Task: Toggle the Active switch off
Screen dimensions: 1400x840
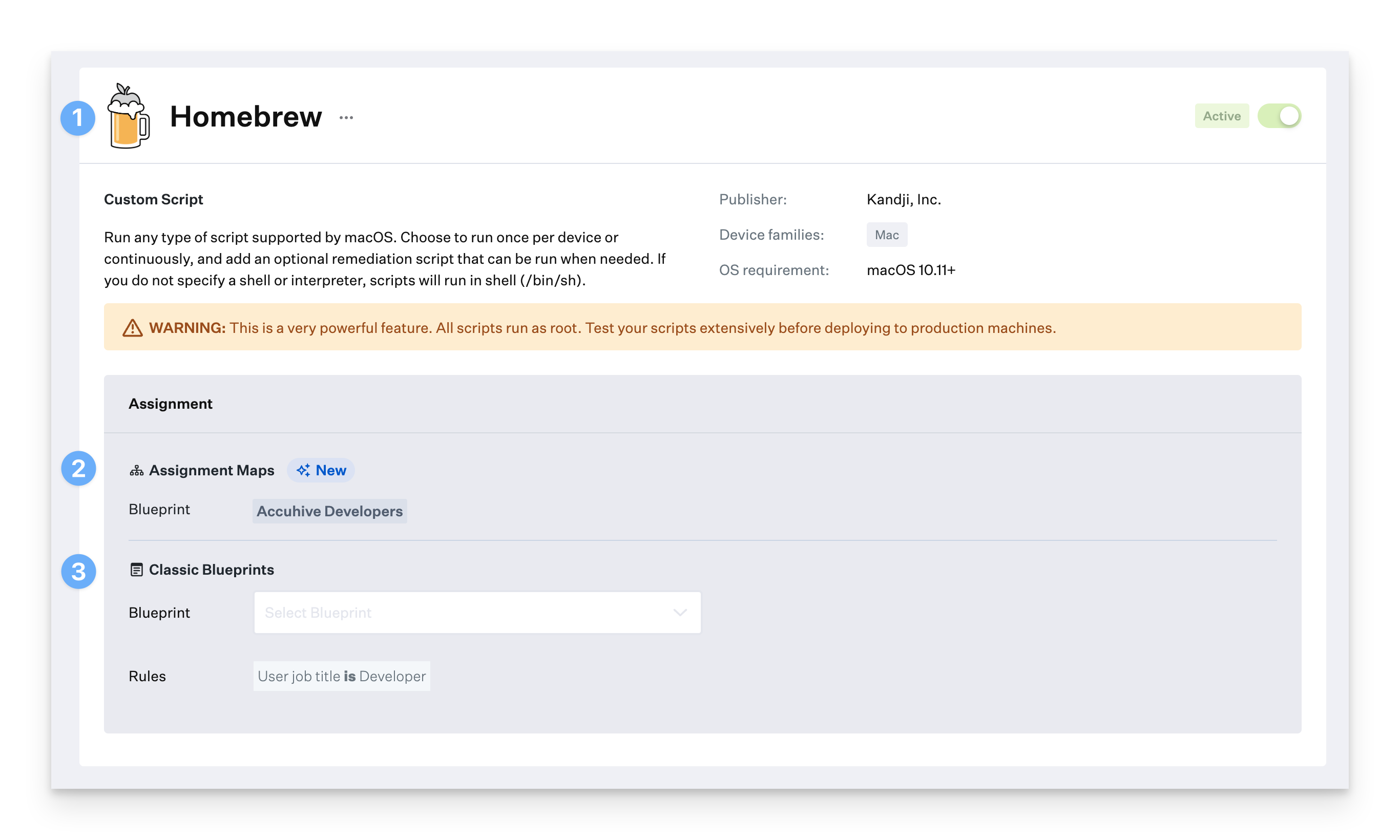Action: pyautogui.click(x=1279, y=116)
